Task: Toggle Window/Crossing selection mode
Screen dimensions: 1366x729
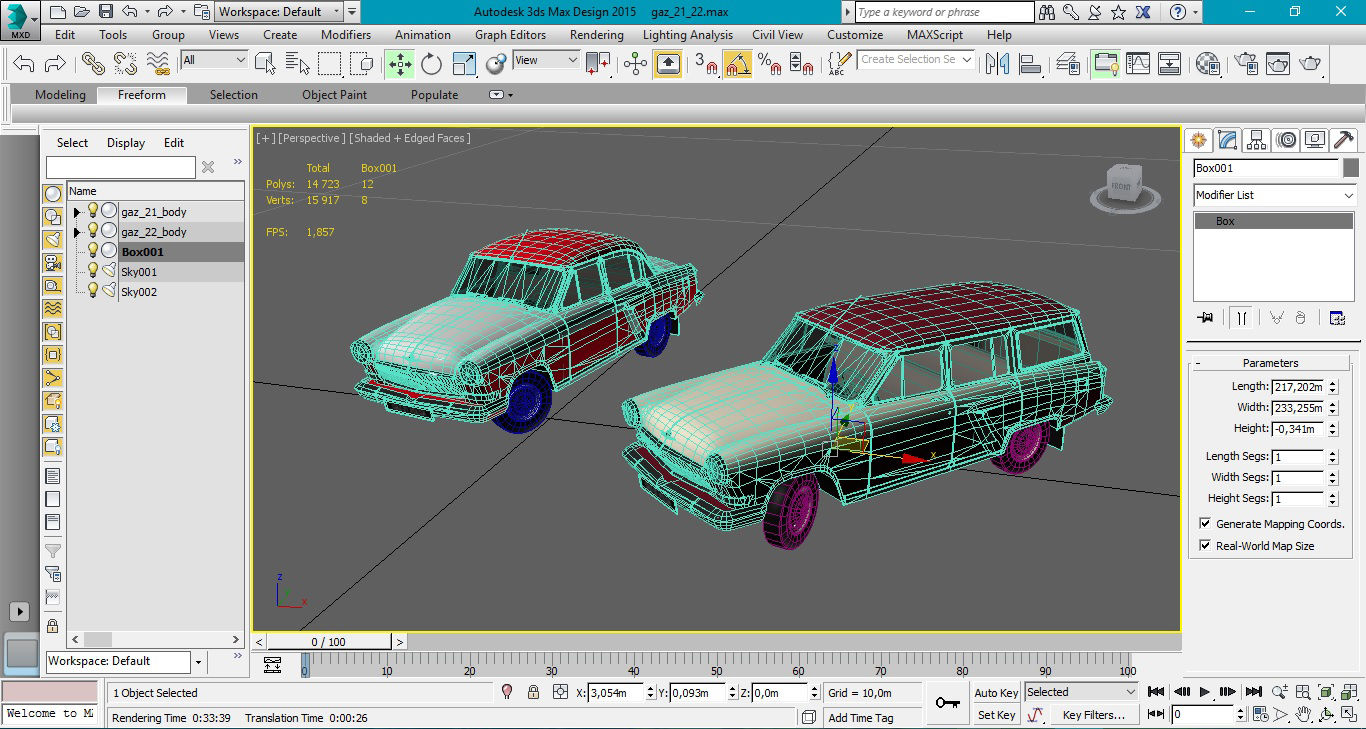Action: click(x=363, y=64)
